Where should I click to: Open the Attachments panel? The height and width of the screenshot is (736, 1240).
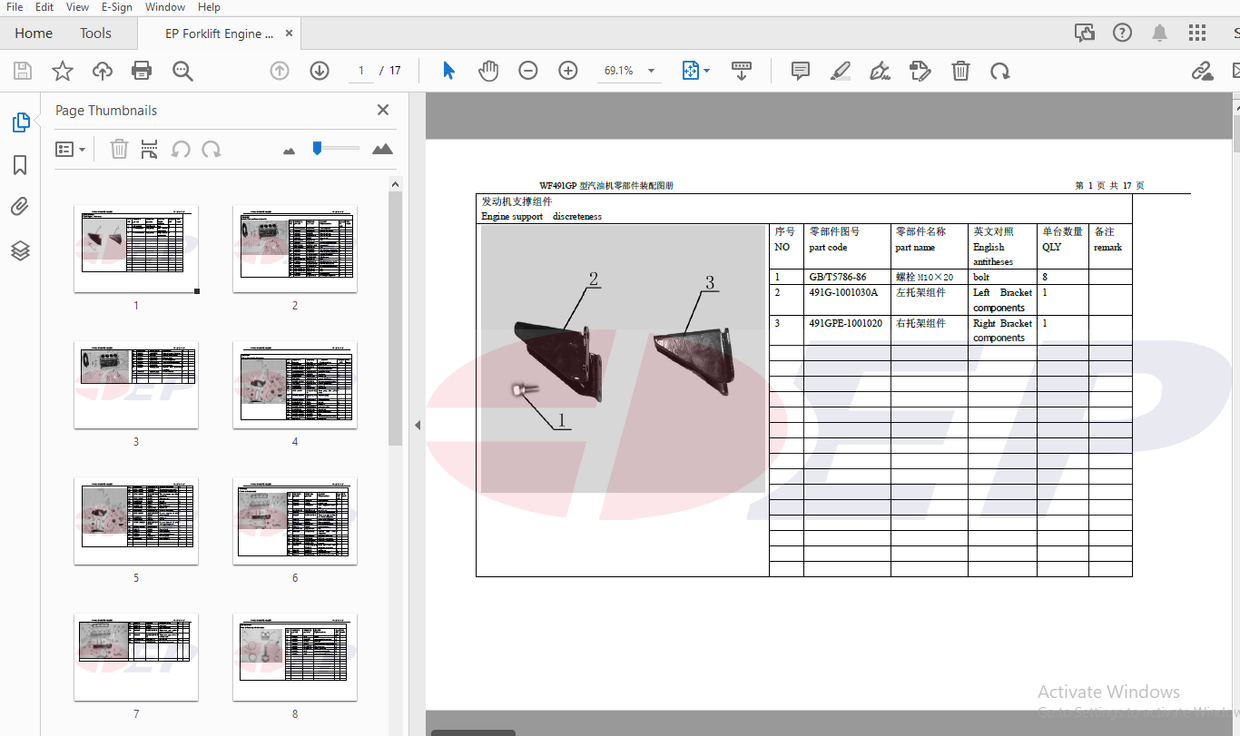pyautogui.click(x=20, y=206)
